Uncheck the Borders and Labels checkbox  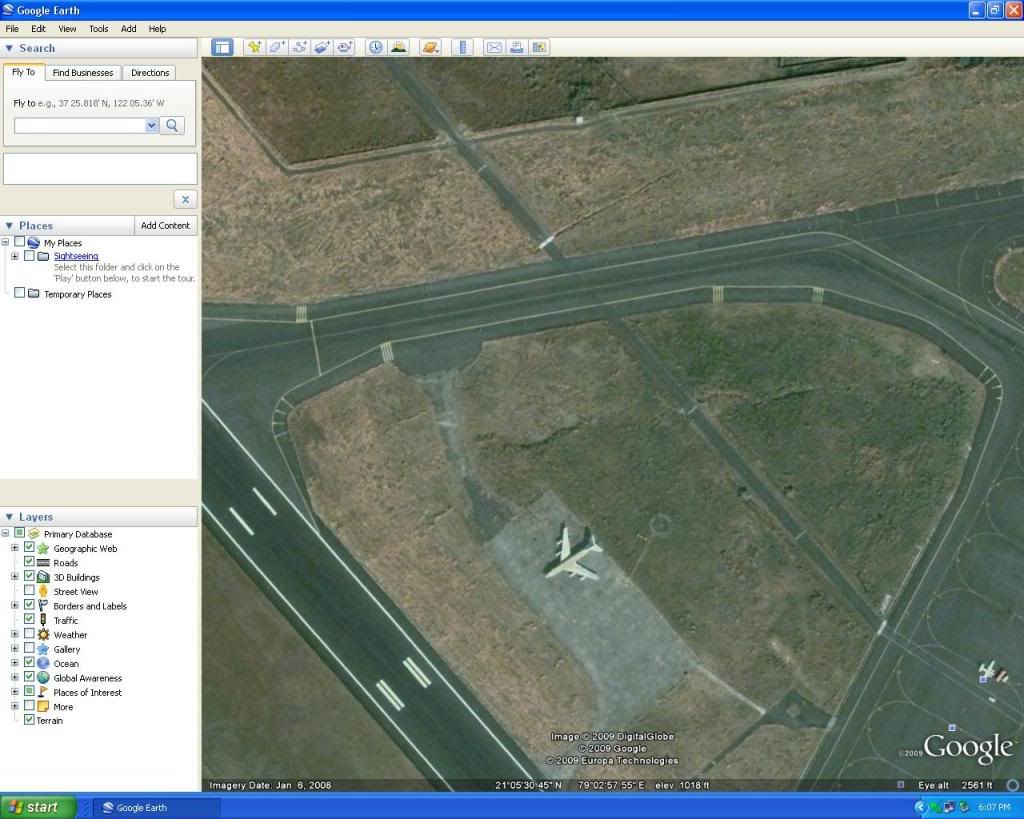click(29, 605)
